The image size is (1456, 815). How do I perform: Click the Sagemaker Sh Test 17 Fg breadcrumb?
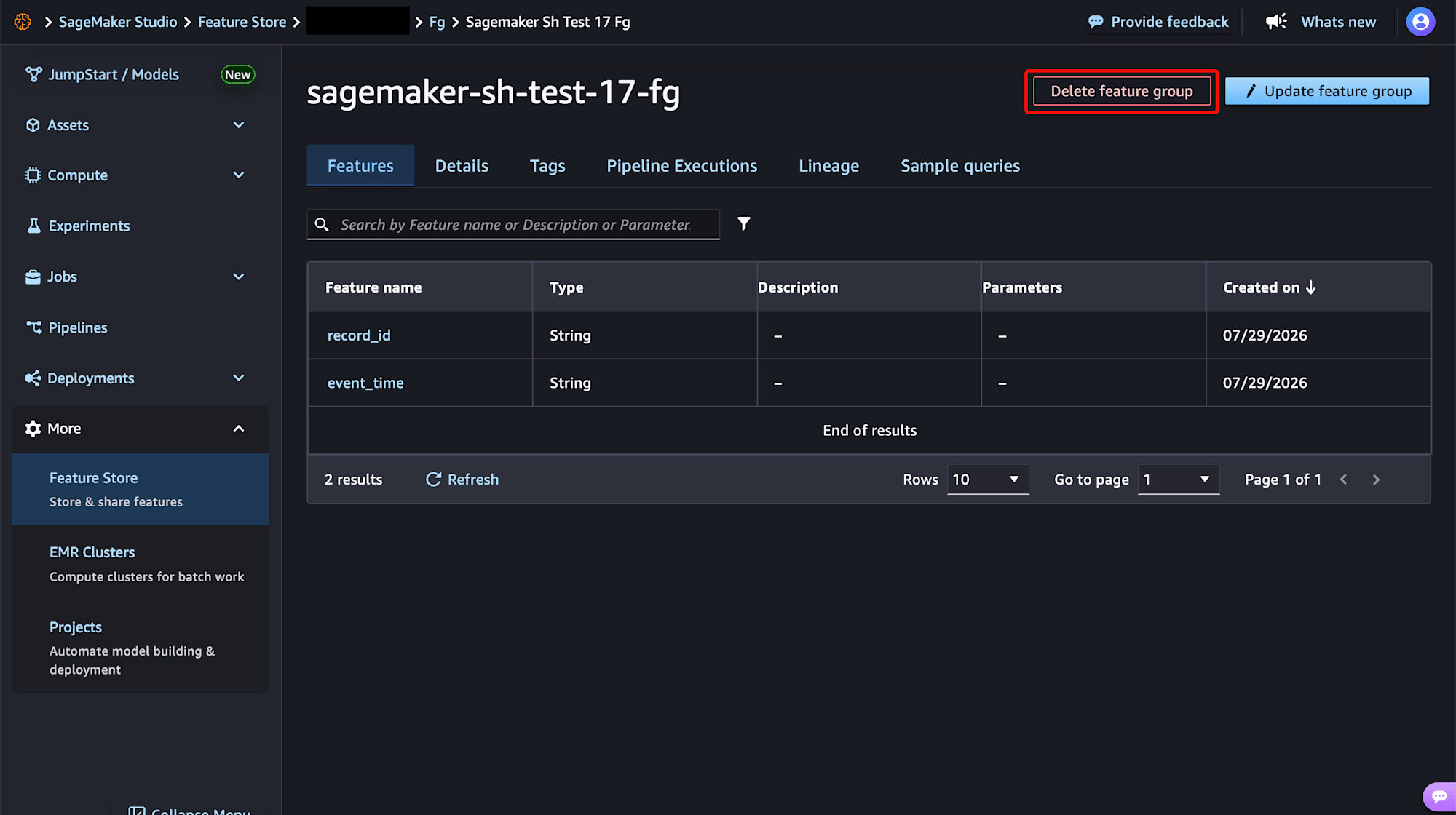point(547,22)
